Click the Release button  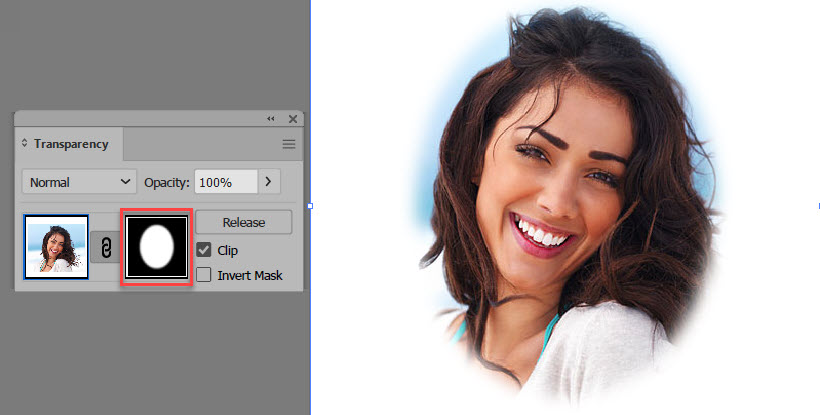(244, 222)
